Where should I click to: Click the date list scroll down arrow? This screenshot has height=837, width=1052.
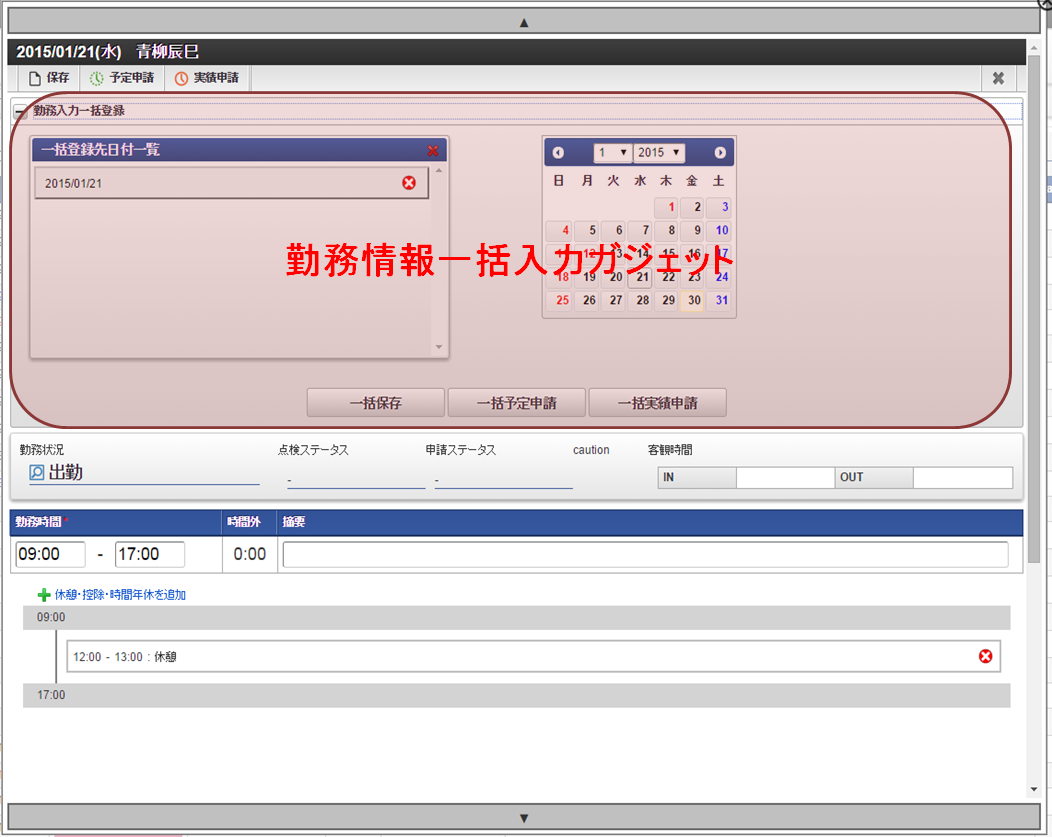(x=439, y=347)
